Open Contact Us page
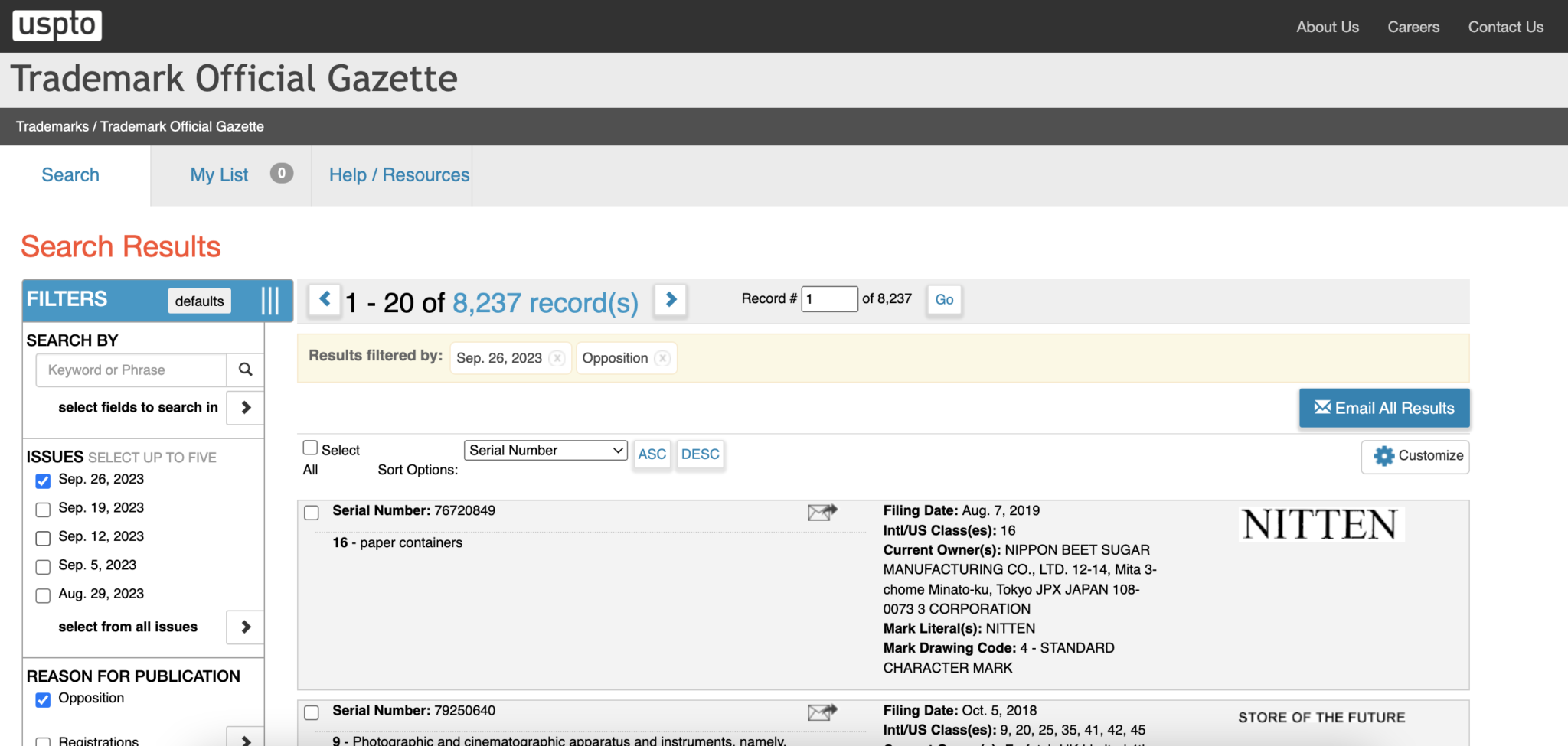 click(1505, 27)
